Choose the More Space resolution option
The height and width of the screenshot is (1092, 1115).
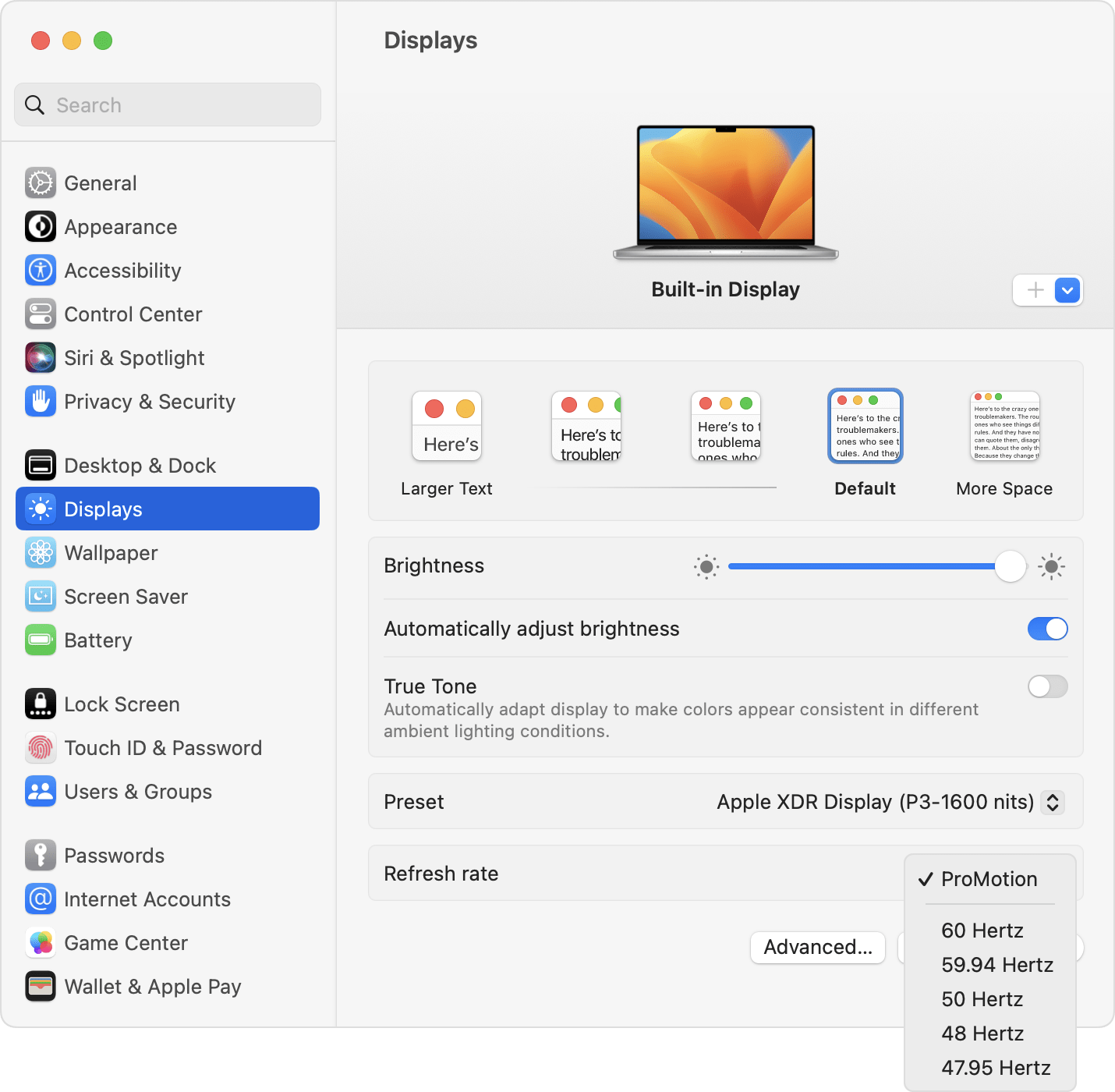click(1004, 445)
